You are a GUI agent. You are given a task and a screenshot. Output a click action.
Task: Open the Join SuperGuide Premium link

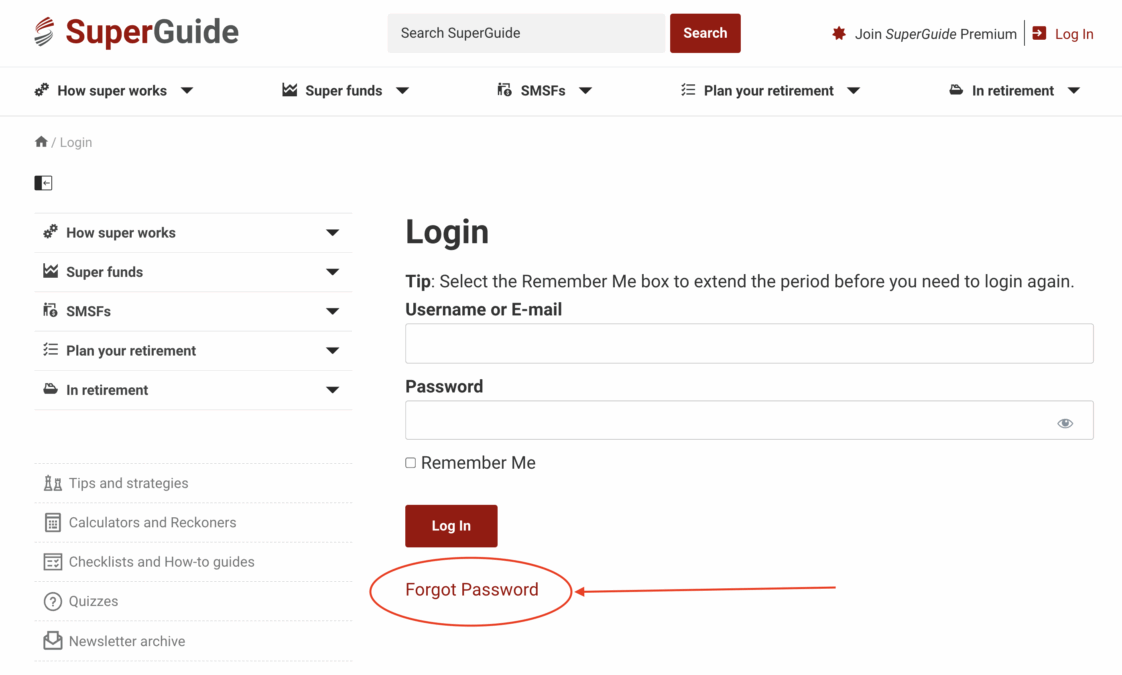pyautogui.click(x=935, y=34)
